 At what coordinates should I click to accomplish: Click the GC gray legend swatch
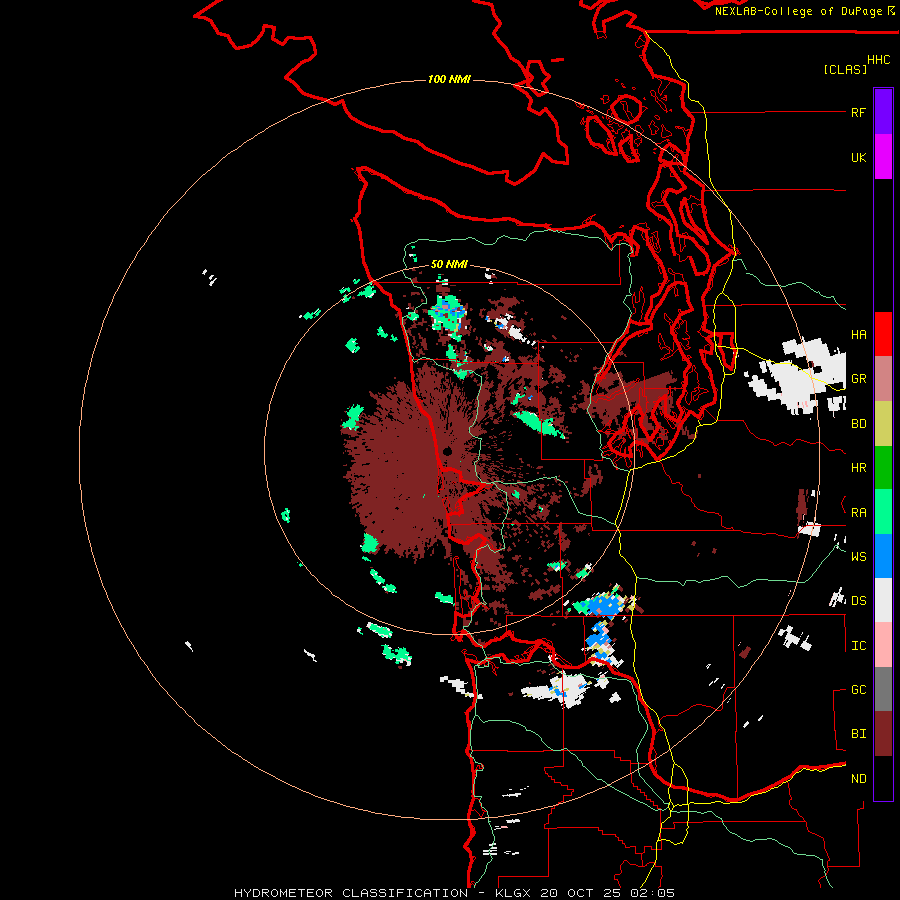(883, 689)
